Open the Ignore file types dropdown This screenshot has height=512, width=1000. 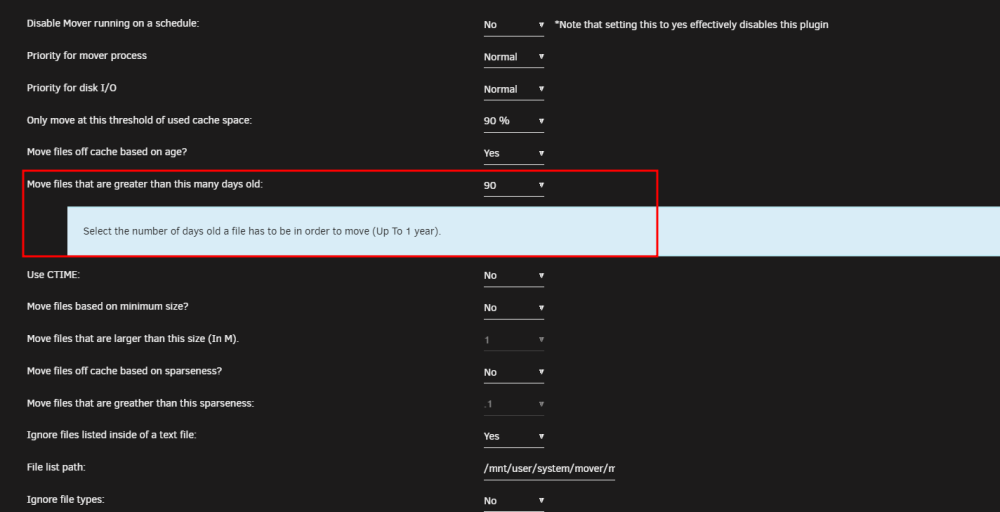(513, 501)
